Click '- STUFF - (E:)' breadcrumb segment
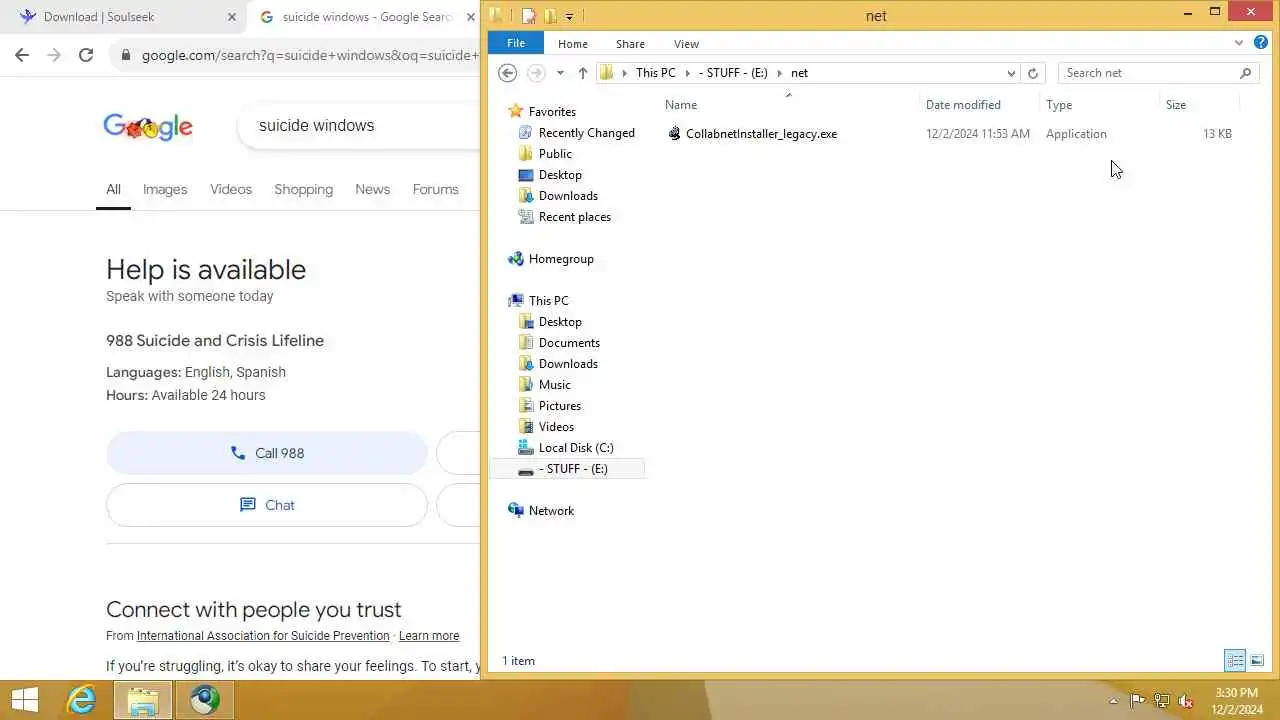The width and height of the screenshot is (1280, 720). point(733,73)
